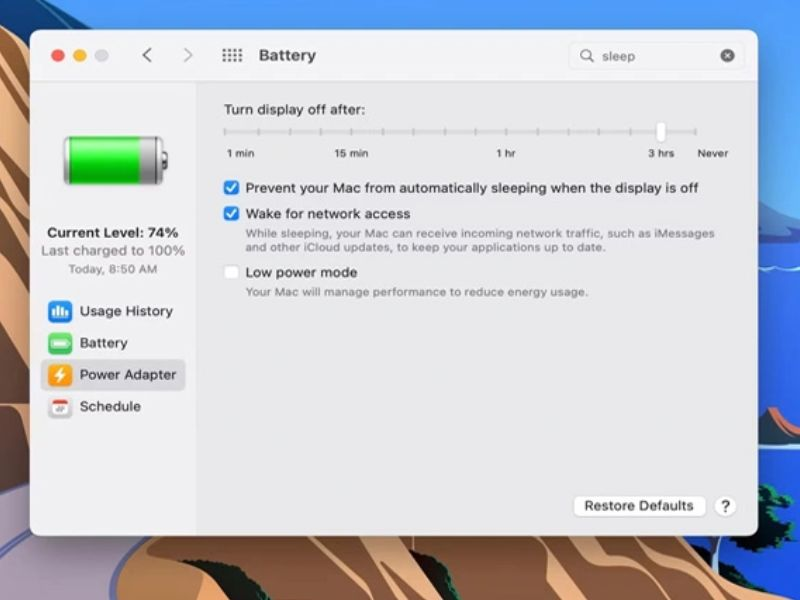This screenshot has height=600, width=800.
Task: Go forward with the right chevron
Action: (x=188, y=55)
